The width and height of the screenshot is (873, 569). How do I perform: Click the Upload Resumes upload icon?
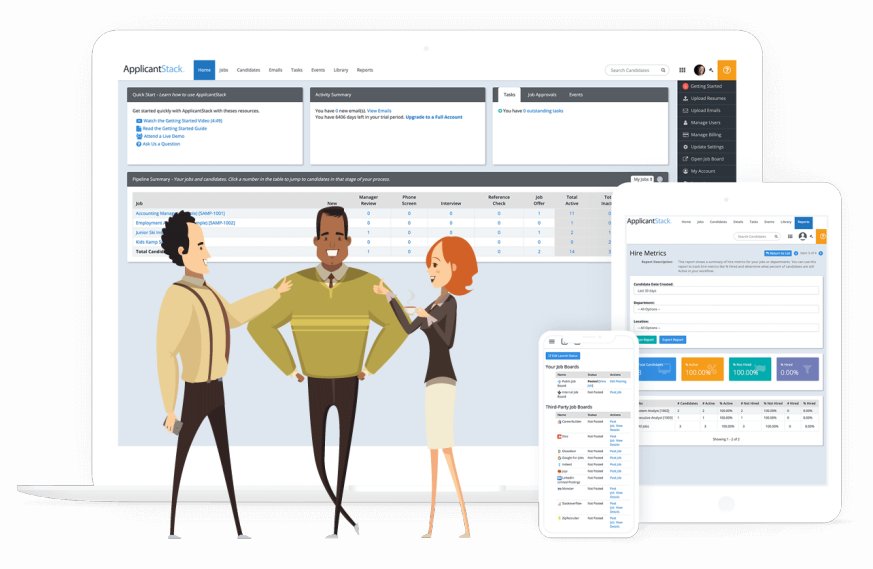[685, 99]
